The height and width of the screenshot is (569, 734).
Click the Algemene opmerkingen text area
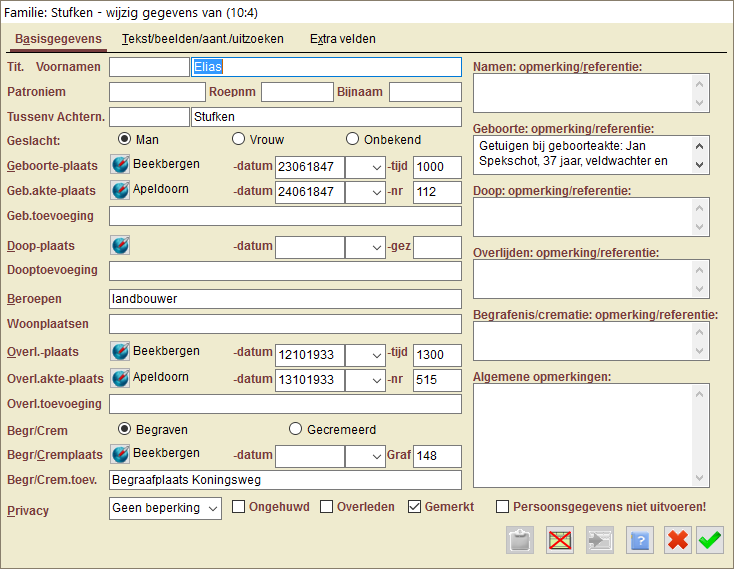point(591,436)
